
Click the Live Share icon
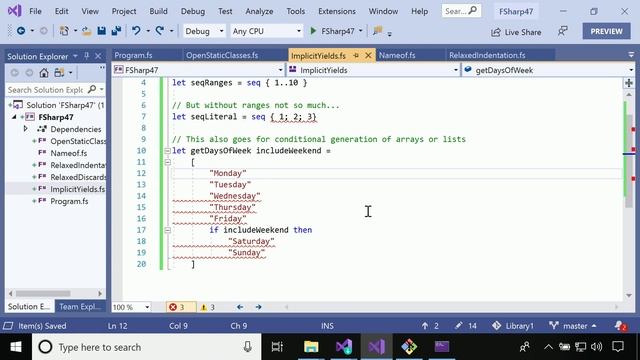coord(496,32)
